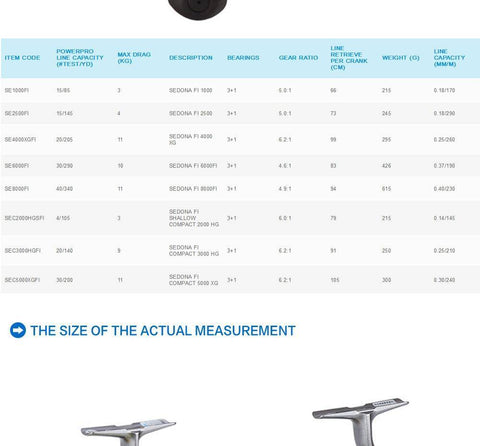Select the DESCRIPTION column header

click(191, 58)
